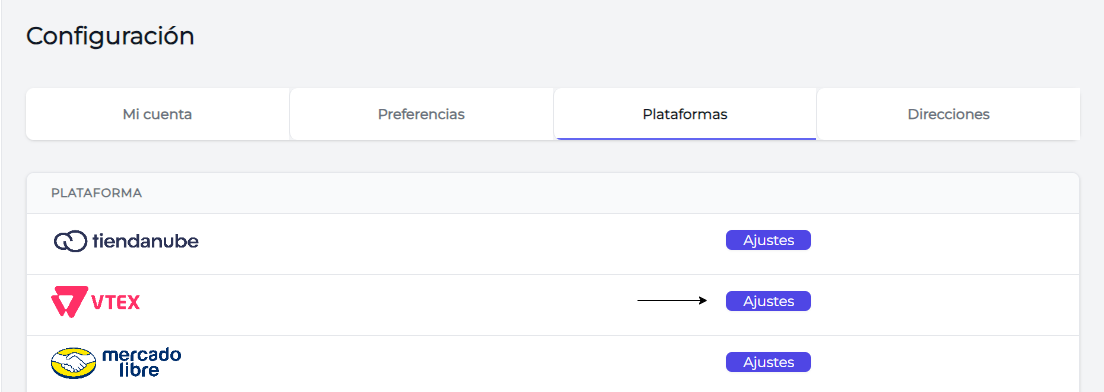Click the pink VTEX wordmark letters
This screenshot has height=392, width=1104.
pyautogui.click(x=116, y=303)
